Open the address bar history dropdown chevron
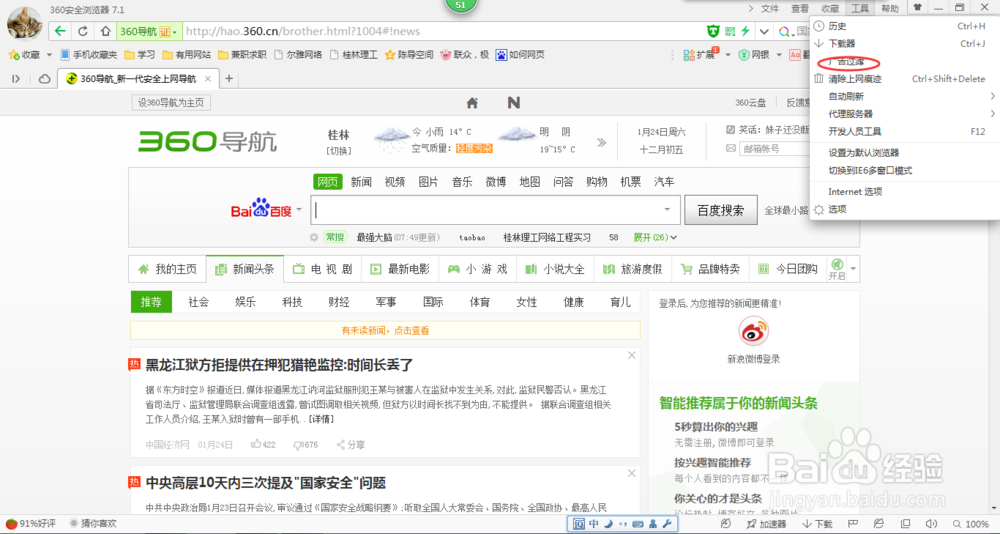 click(x=763, y=31)
